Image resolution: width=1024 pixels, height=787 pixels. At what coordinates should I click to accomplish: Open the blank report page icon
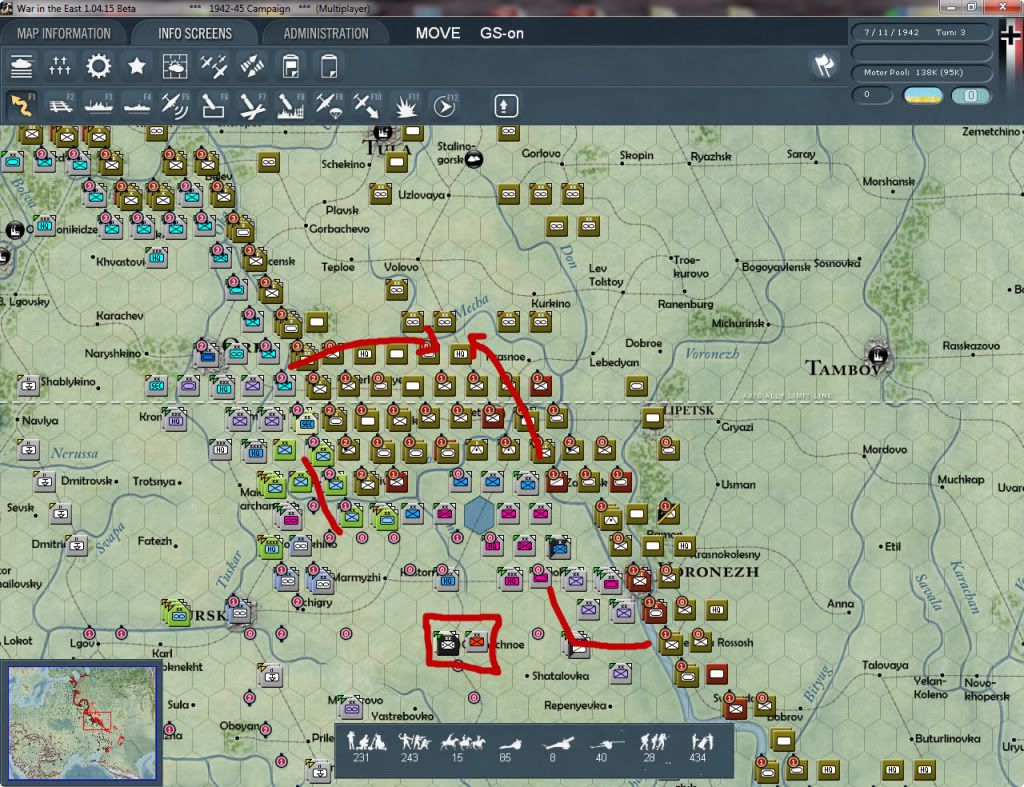point(329,67)
